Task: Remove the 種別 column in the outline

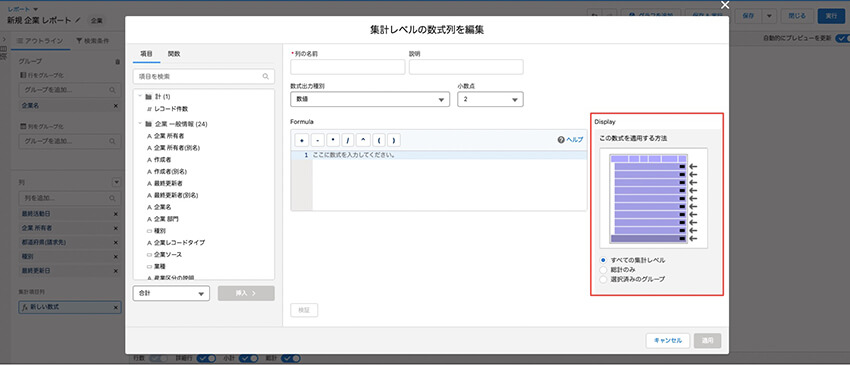Action: pyautogui.click(x=115, y=257)
